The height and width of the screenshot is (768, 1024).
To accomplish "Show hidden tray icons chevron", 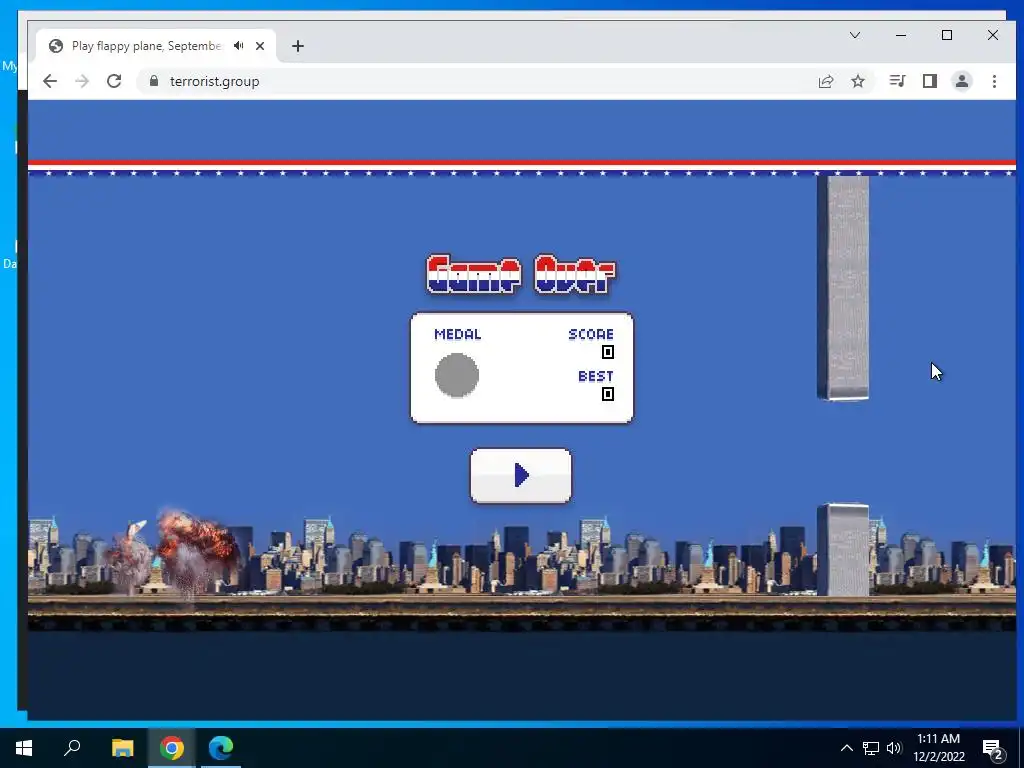I will (846, 748).
